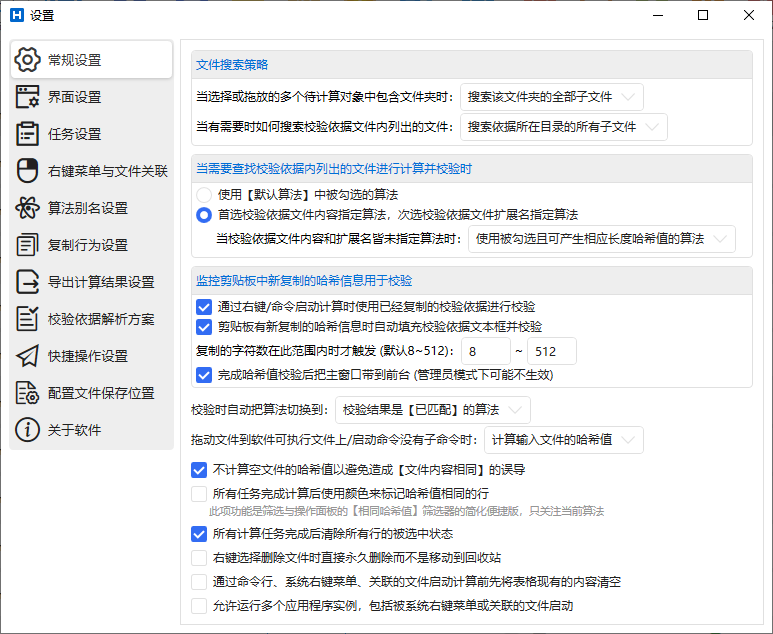Close the 设置 window

coord(748,15)
